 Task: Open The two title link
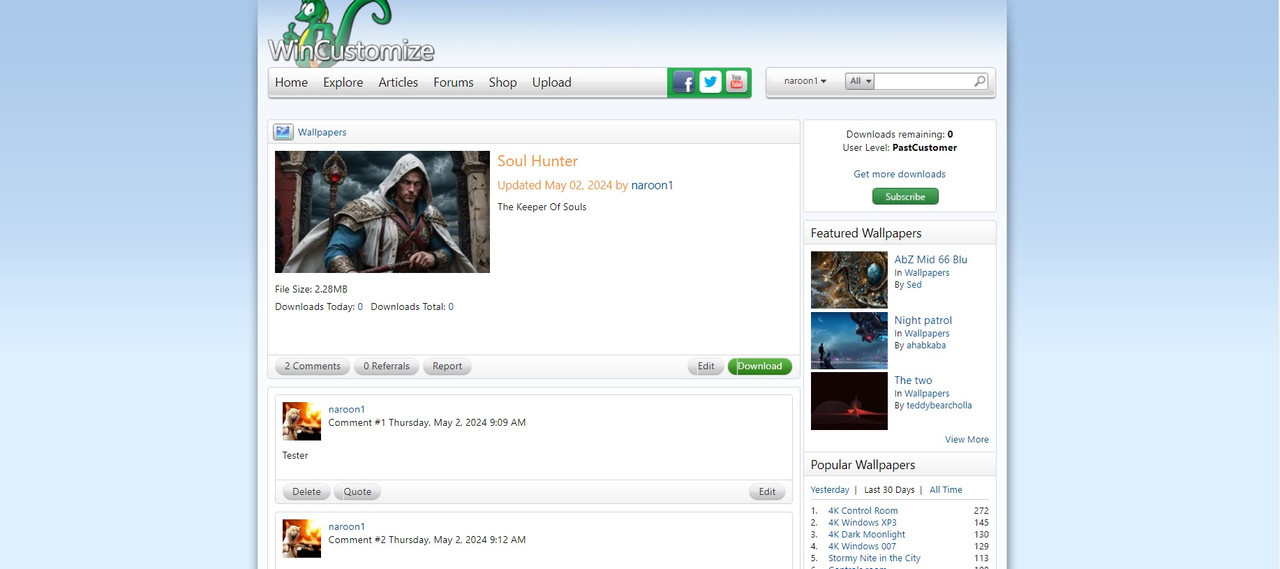pyautogui.click(x=913, y=380)
